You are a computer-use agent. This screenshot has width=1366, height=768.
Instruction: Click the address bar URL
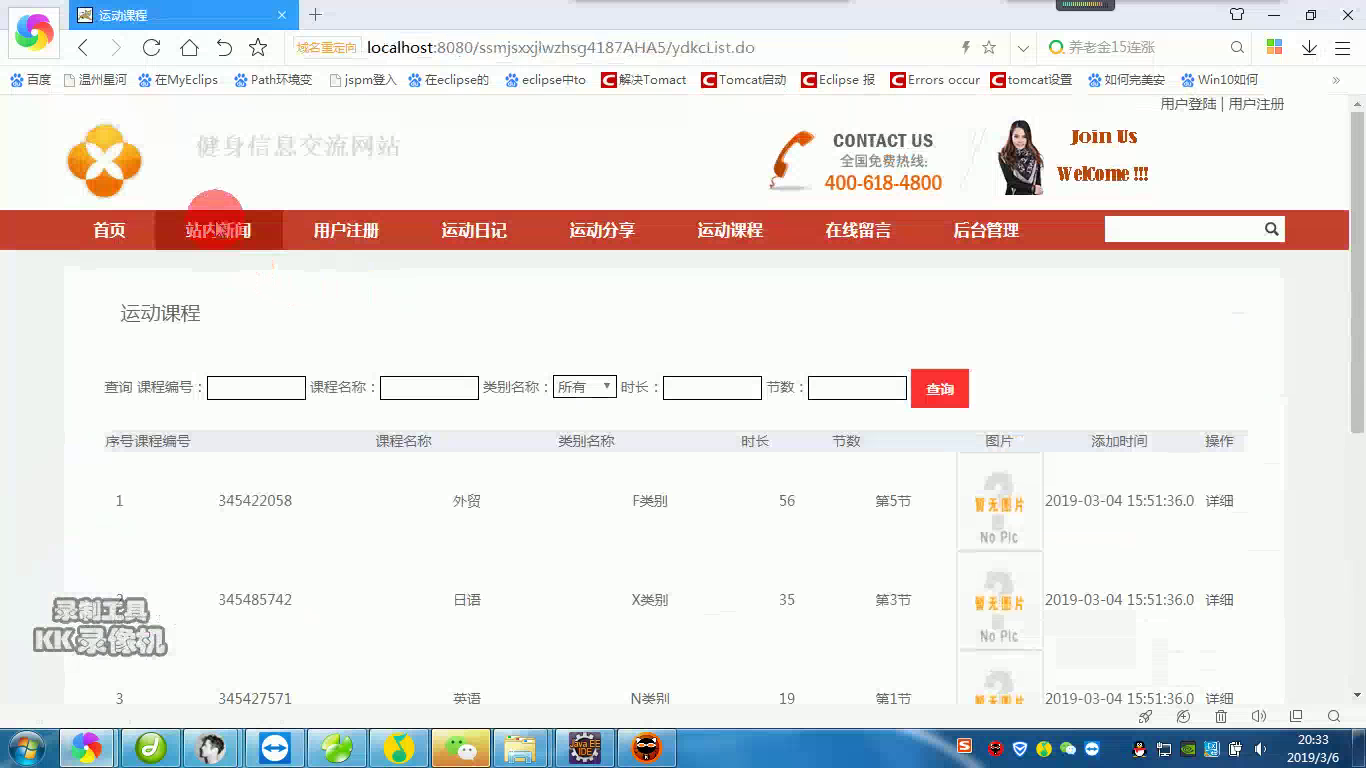tap(561, 47)
